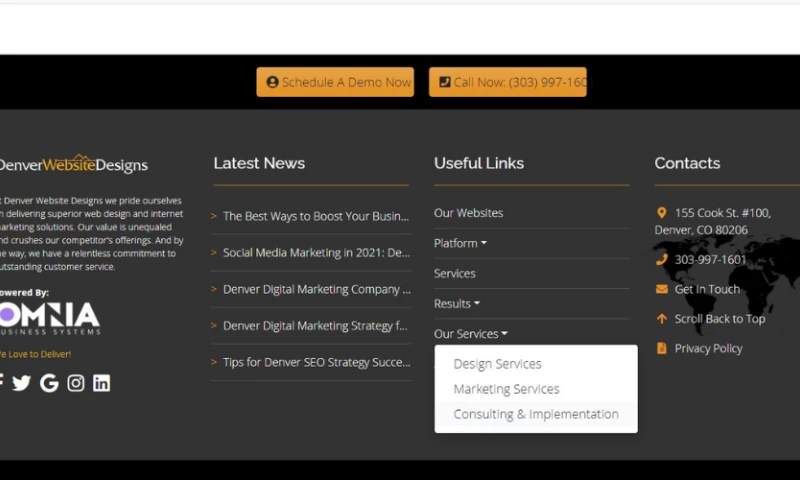
Task: Open the Twitter social icon
Action: click(21, 383)
